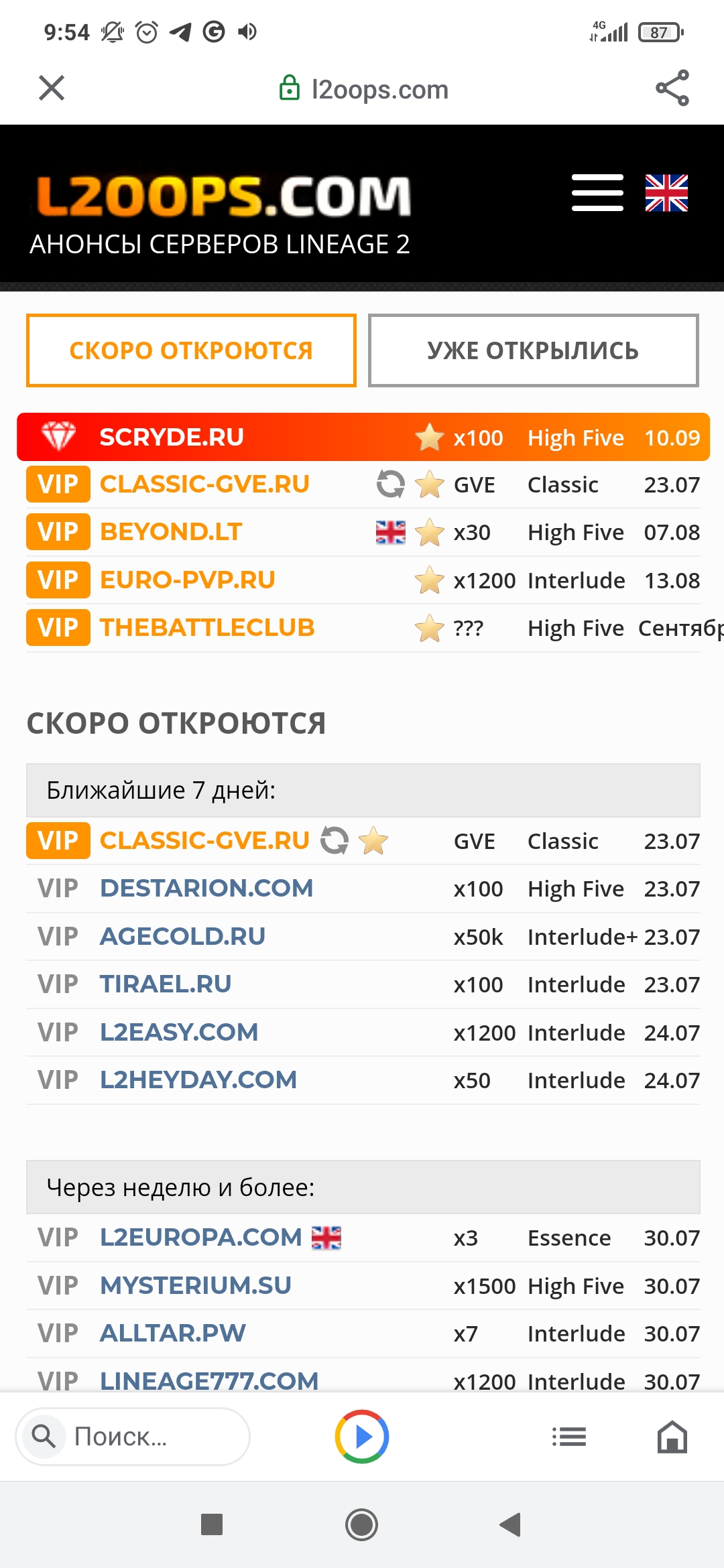Viewport: 724px width, 1568px height.
Task: Switch language via UK flag icon
Action: pos(666,193)
